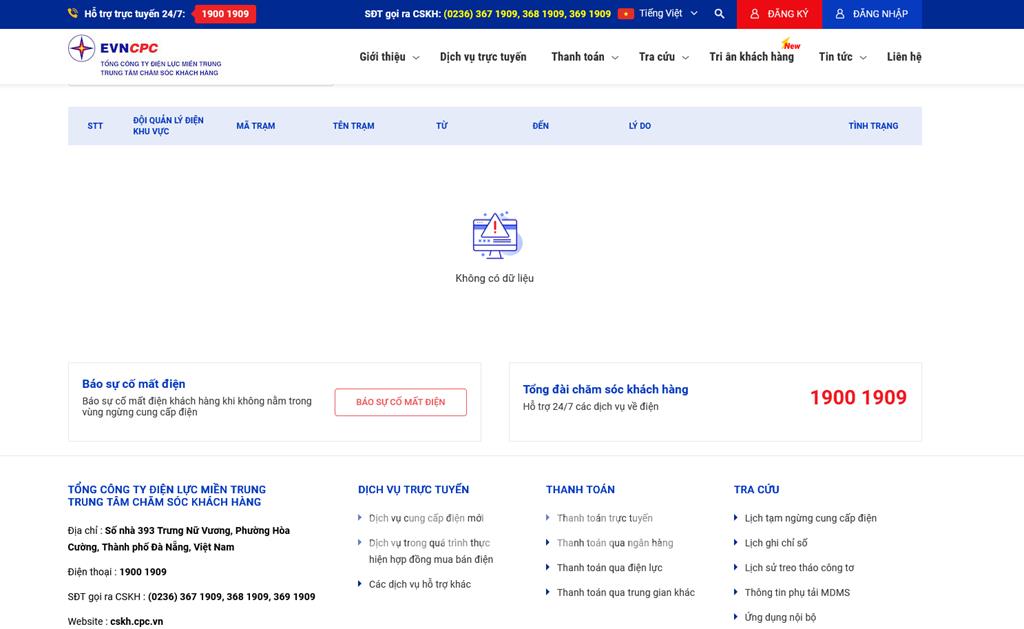Click the ĐĂNG KÝ register button
Image resolution: width=1024 pixels, height=629 pixels.
coord(779,14)
